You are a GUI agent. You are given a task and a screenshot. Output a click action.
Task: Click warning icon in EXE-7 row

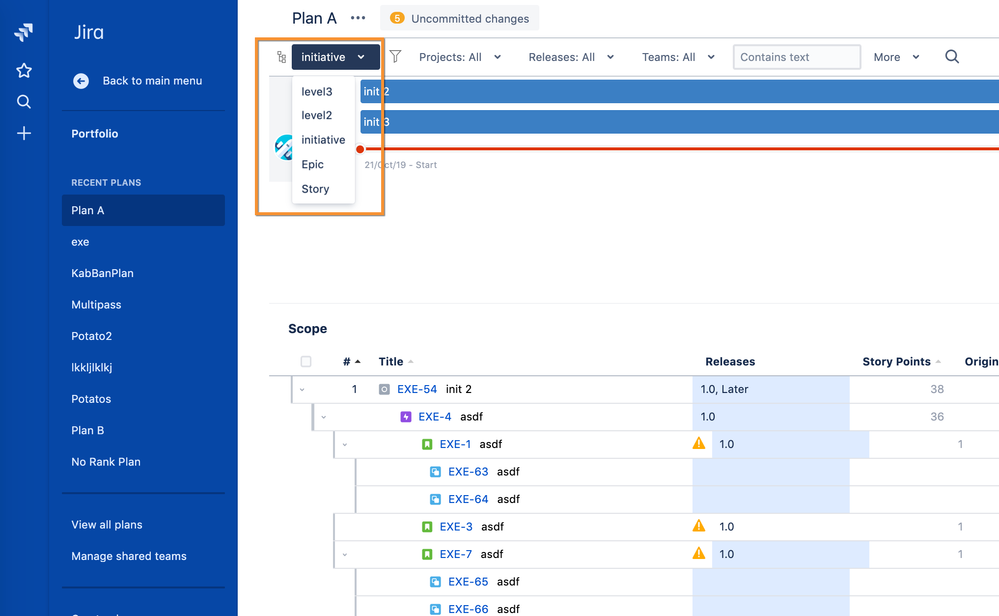pos(699,553)
